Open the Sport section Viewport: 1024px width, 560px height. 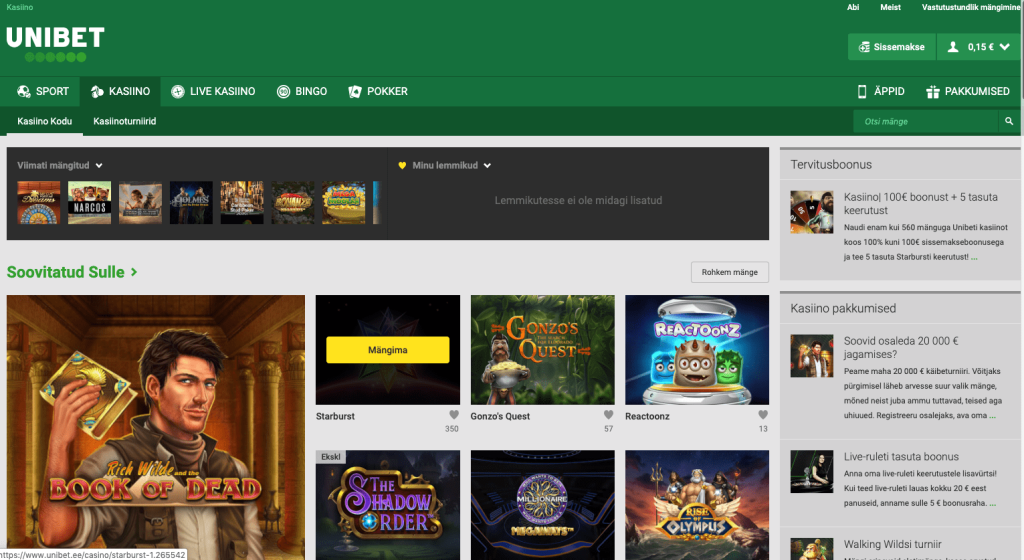pyautogui.click(x=42, y=91)
